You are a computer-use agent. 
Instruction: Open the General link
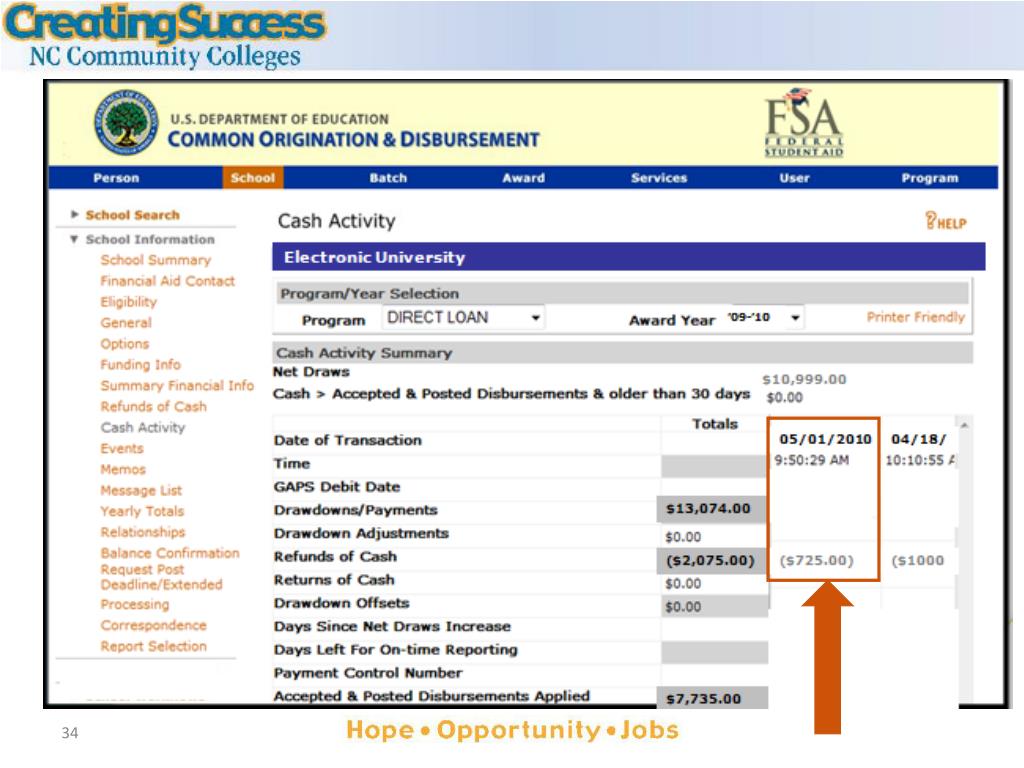tap(126, 323)
